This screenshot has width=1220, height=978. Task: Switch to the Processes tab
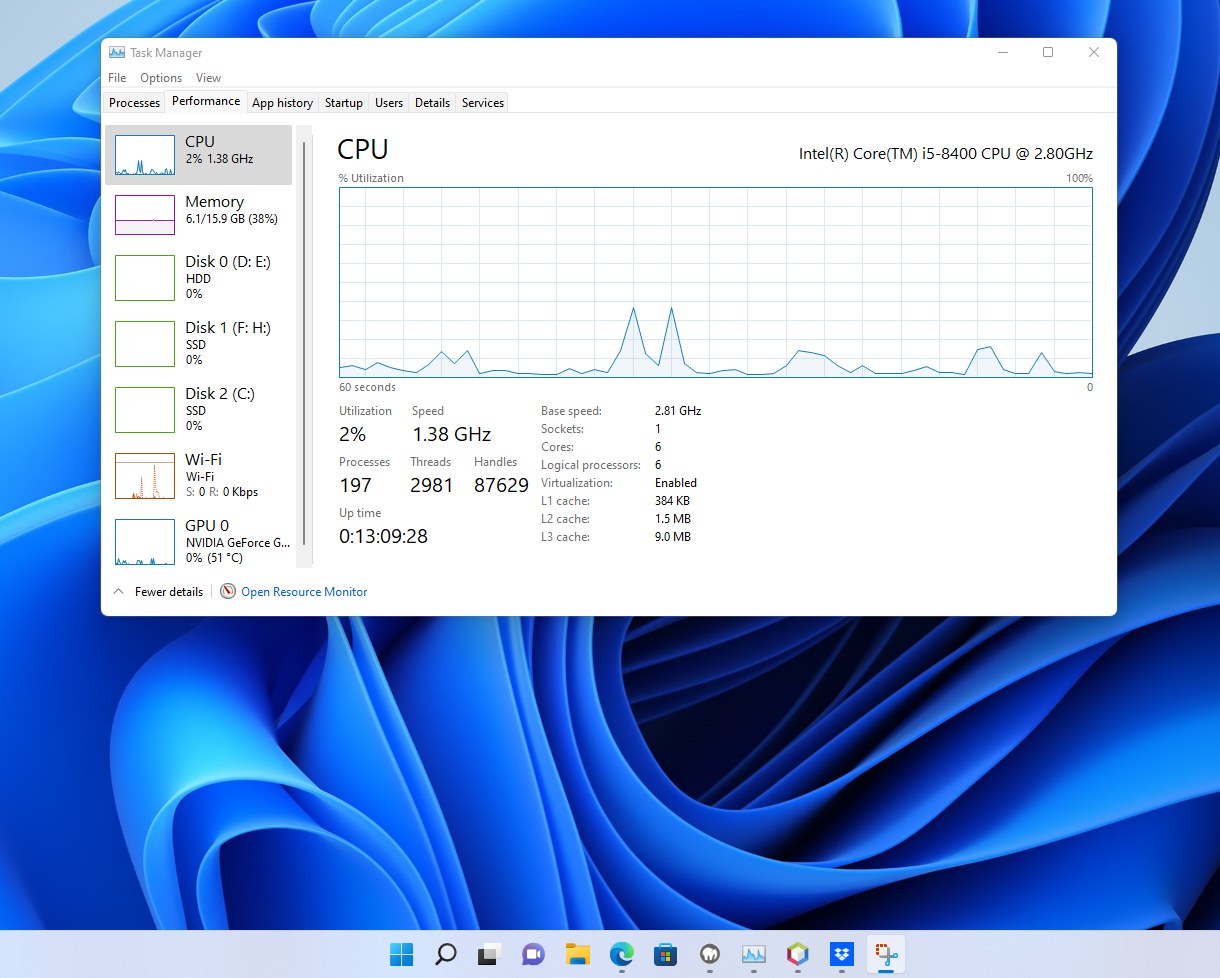click(x=134, y=102)
